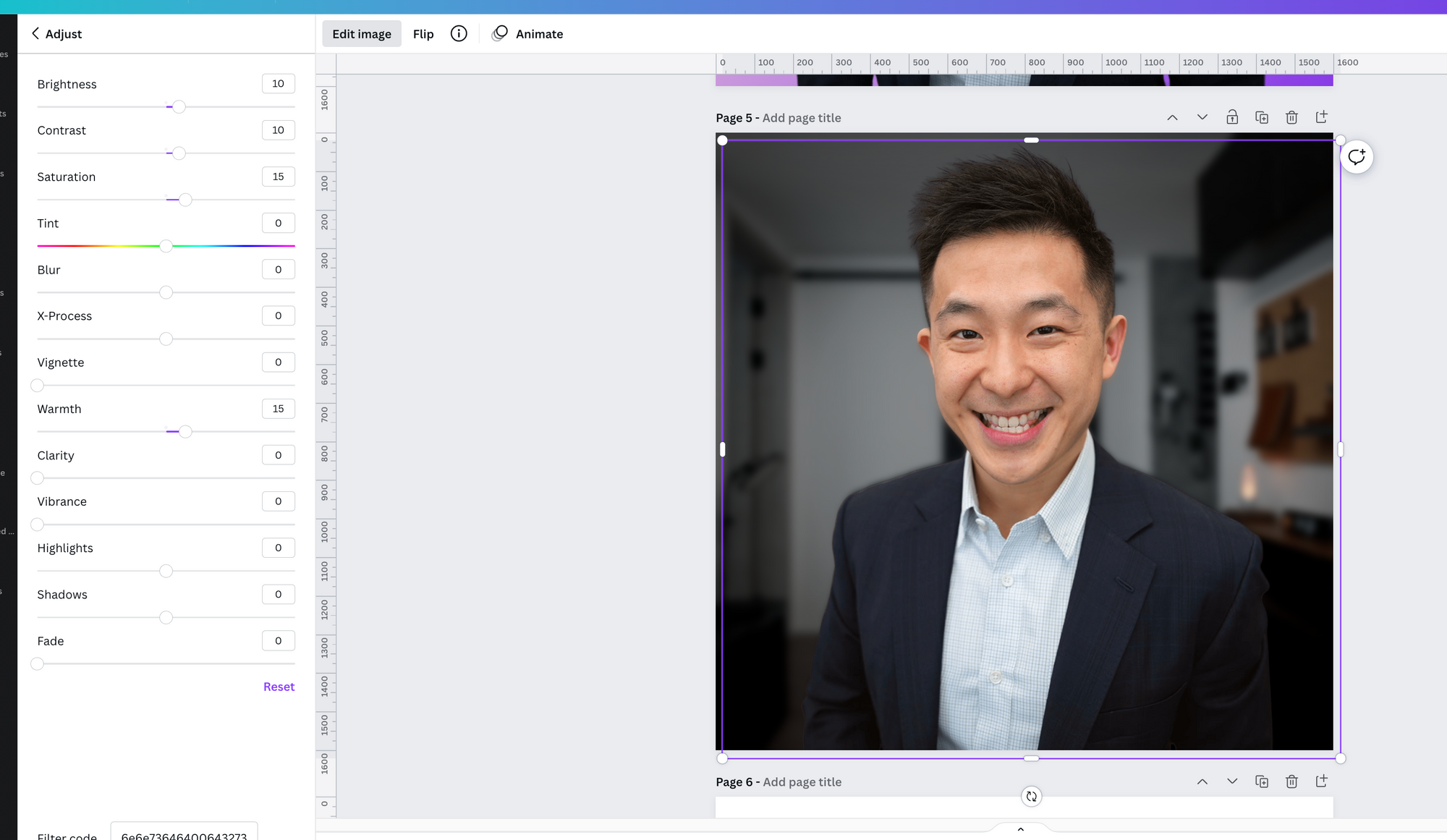
Task: Click the Vignette value field
Action: [279, 362]
